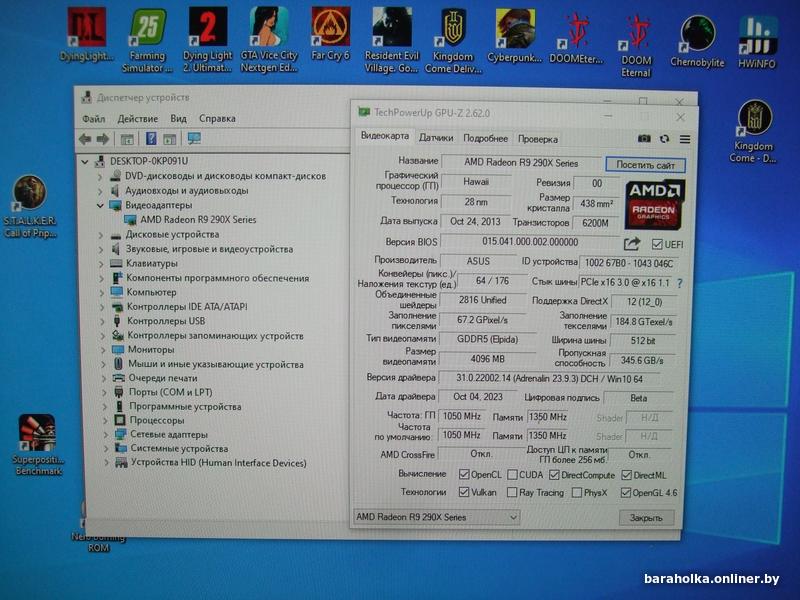The width and height of the screenshot is (800, 600).
Task: Click the Название field with GPU name
Action: 521,163
